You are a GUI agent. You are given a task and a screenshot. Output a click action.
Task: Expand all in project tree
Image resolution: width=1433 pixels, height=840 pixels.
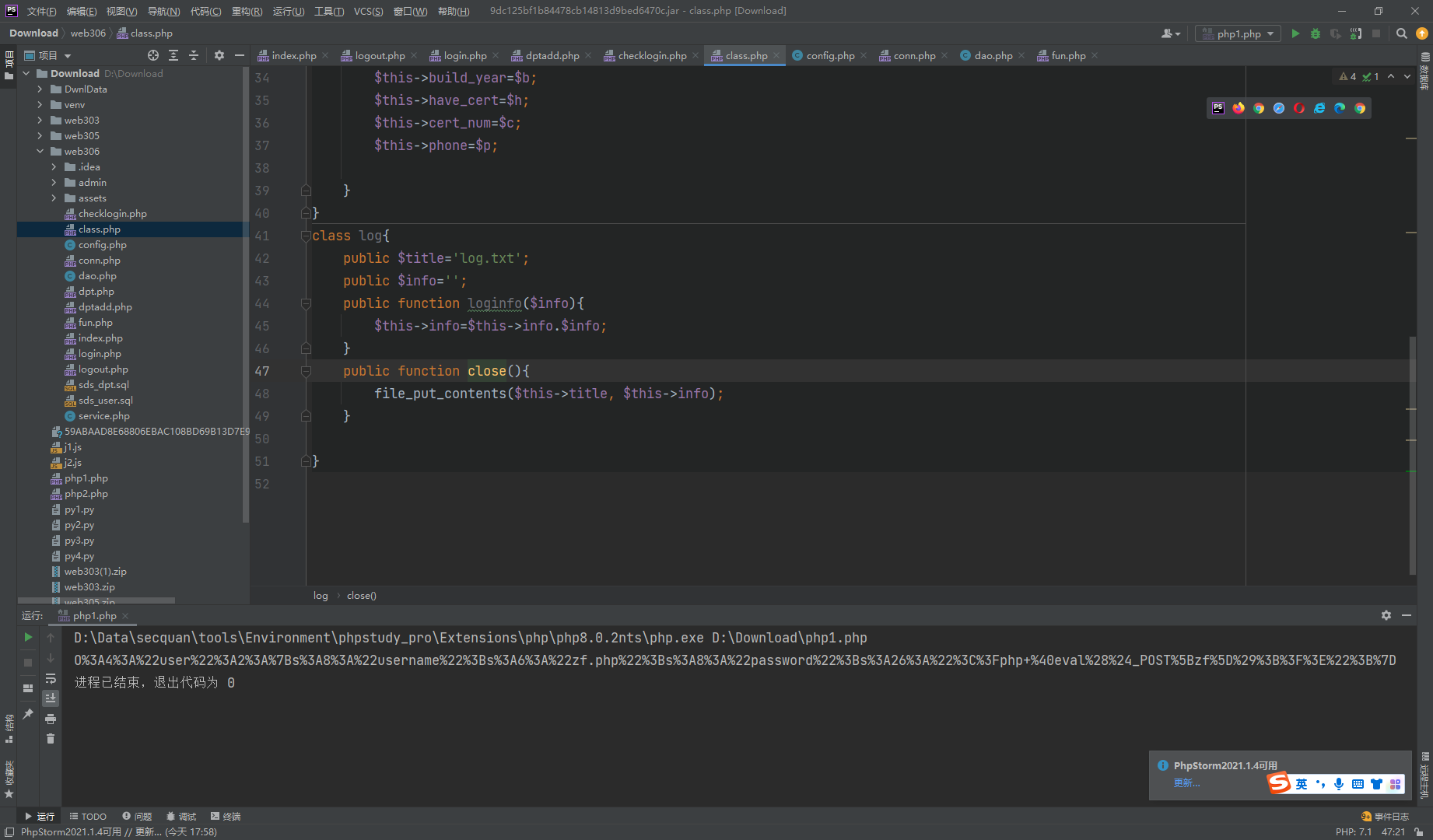[x=173, y=55]
